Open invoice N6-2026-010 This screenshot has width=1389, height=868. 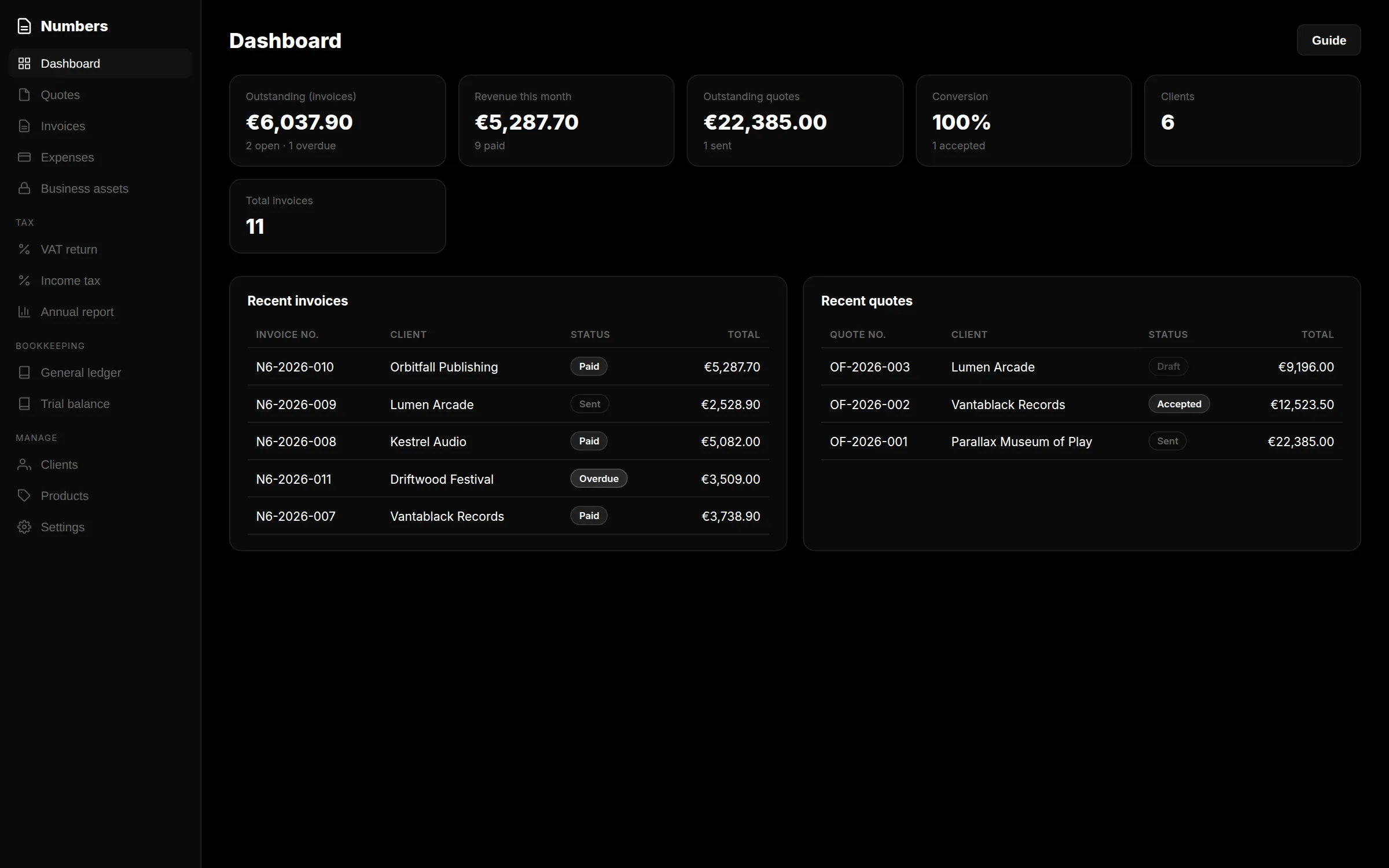click(295, 367)
